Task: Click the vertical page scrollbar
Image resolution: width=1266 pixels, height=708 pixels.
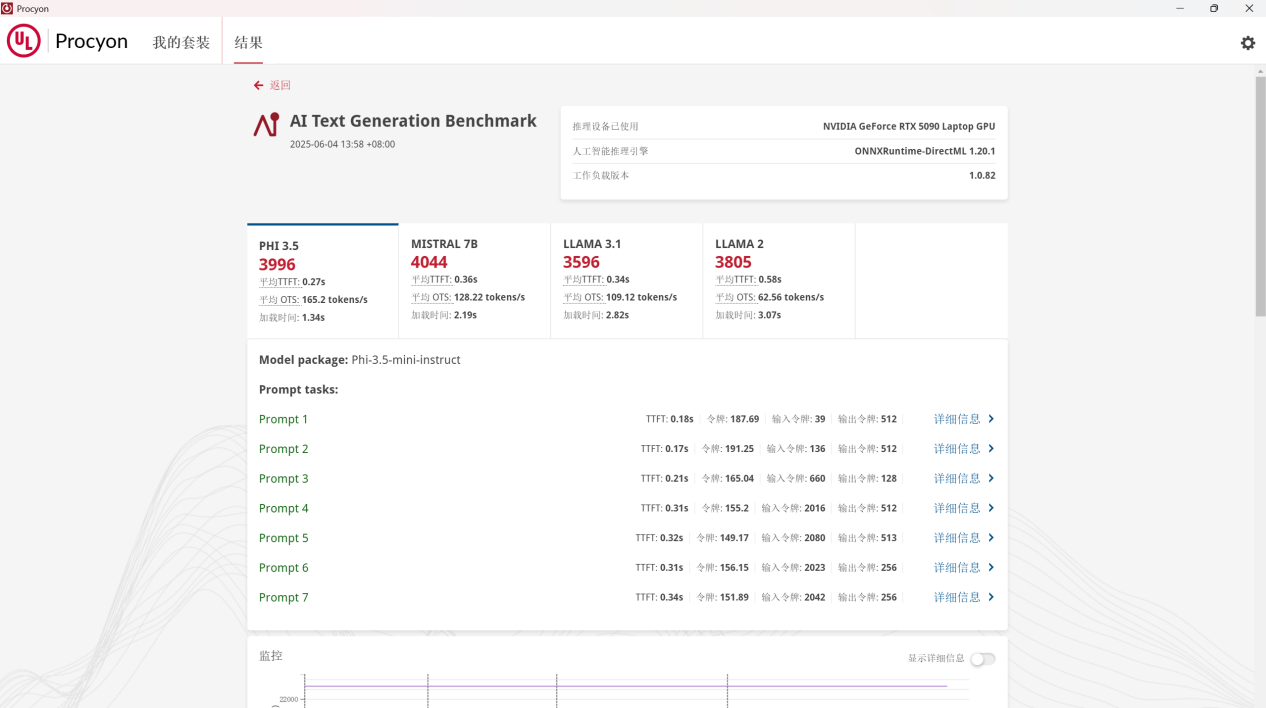Action: point(1260,195)
